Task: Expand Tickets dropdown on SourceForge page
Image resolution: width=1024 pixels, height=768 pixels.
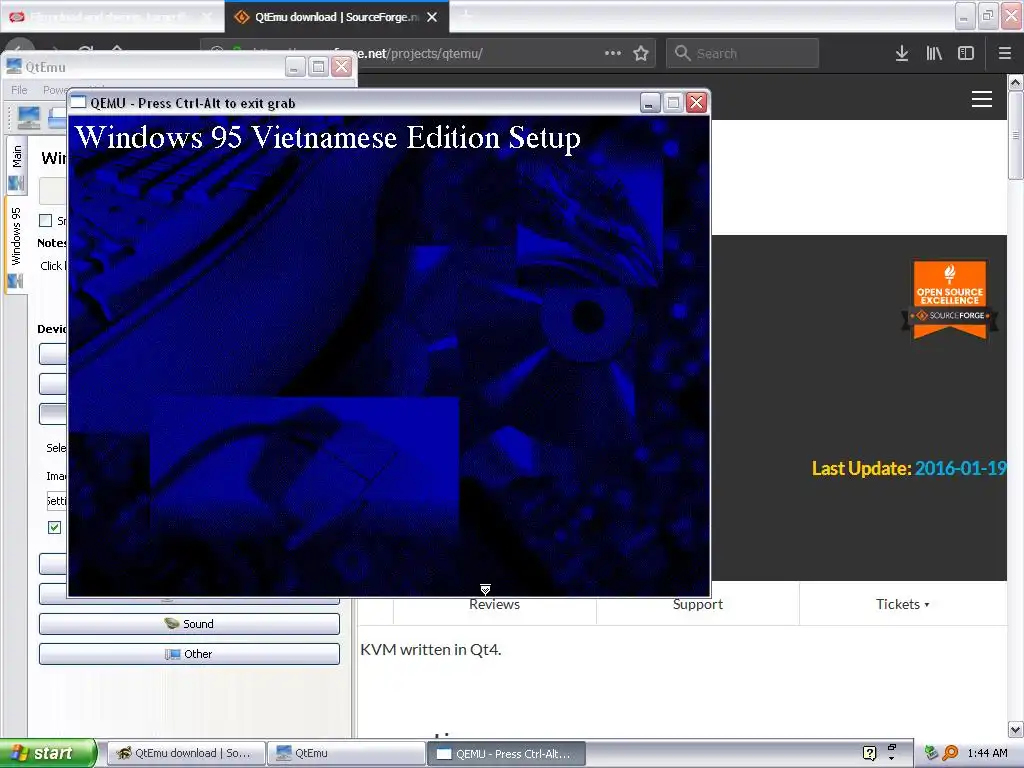Action: click(902, 604)
